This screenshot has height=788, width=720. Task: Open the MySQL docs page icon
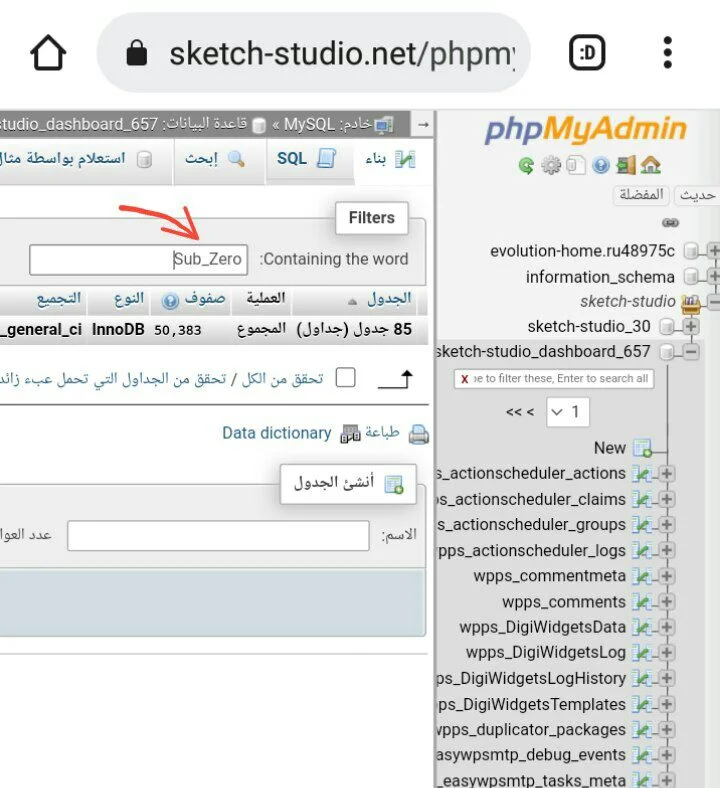click(x=576, y=165)
